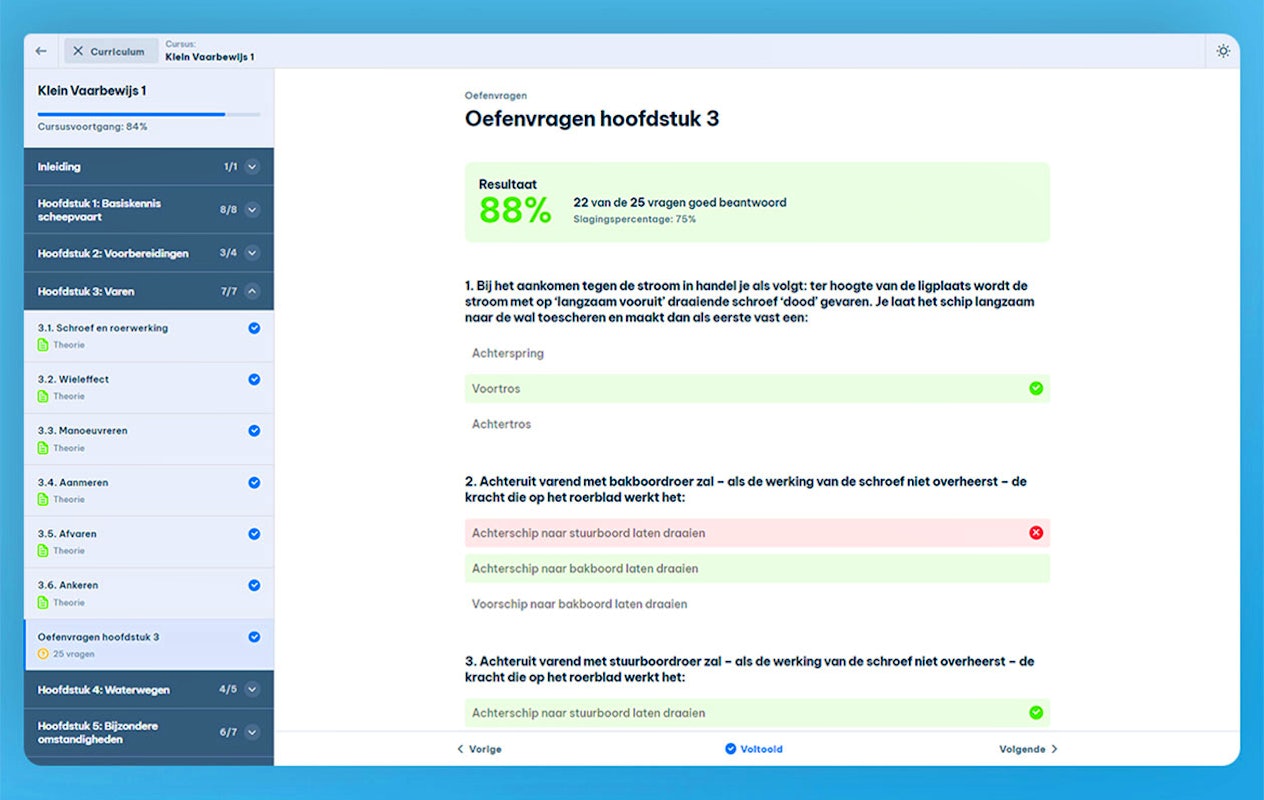Click the green check beside Voortros answer

point(1036,388)
